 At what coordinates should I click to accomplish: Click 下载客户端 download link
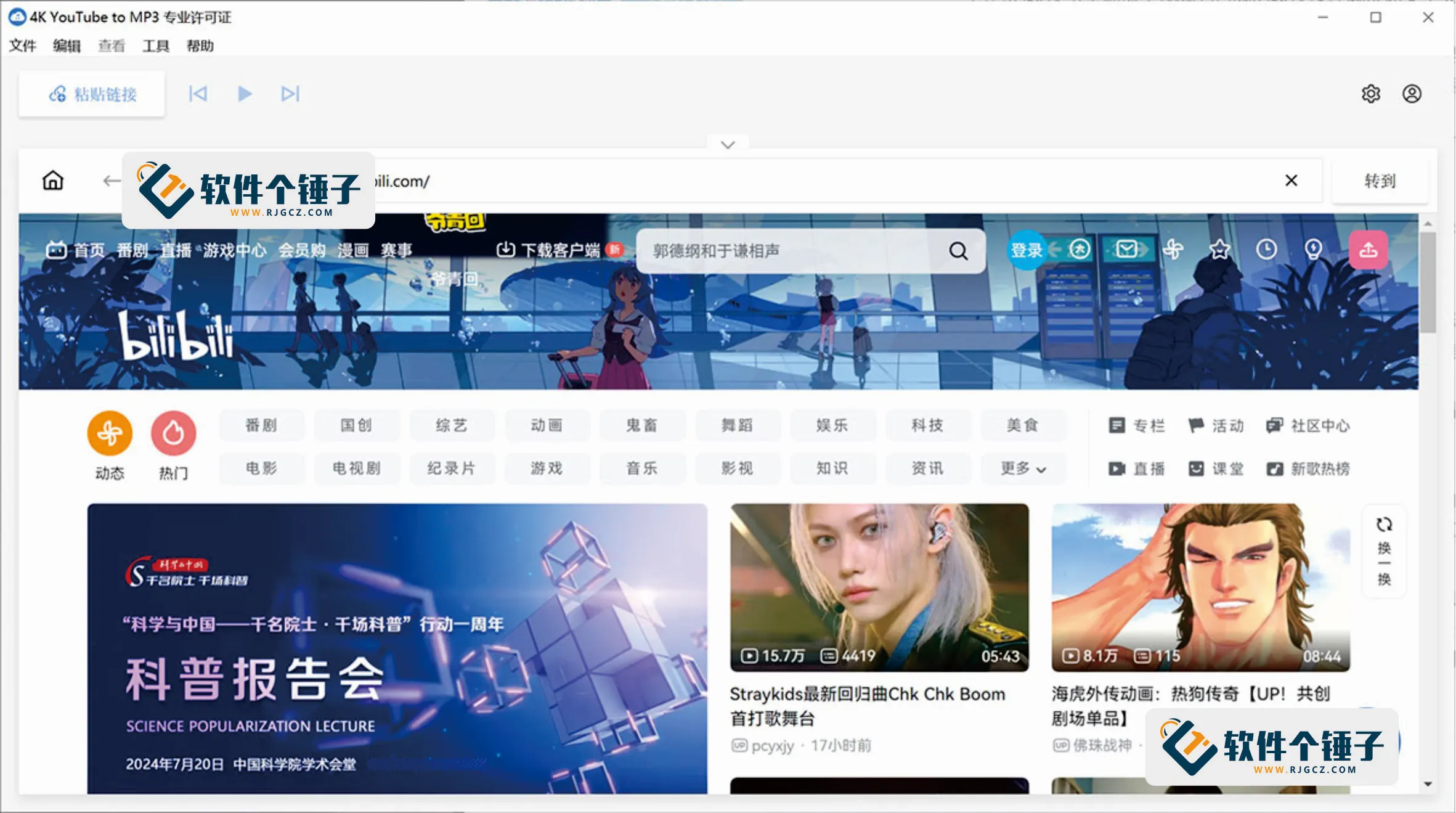(548, 250)
